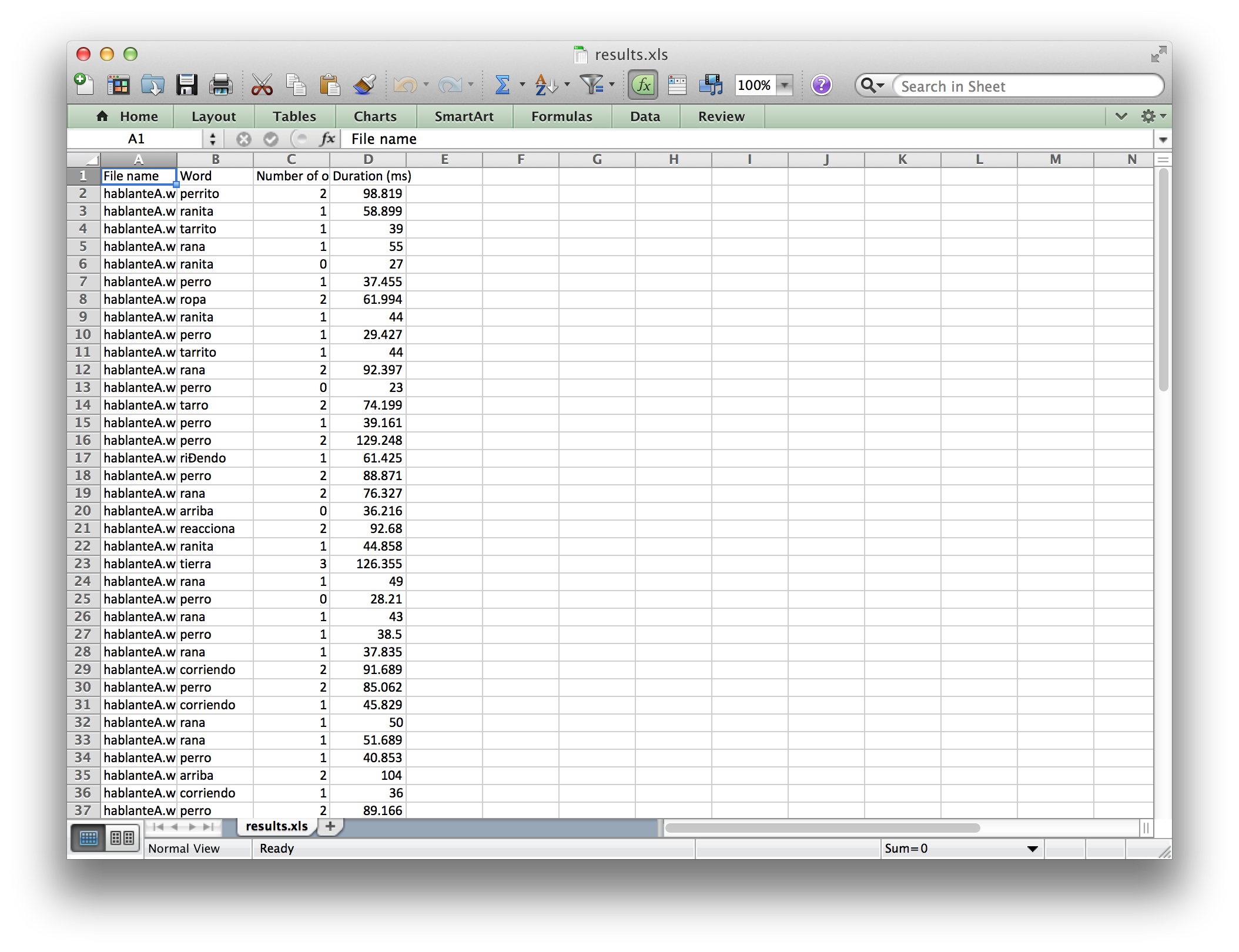Click the Save floppy disk icon
This screenshot has height=952, width=1239.
coord(187,85)
